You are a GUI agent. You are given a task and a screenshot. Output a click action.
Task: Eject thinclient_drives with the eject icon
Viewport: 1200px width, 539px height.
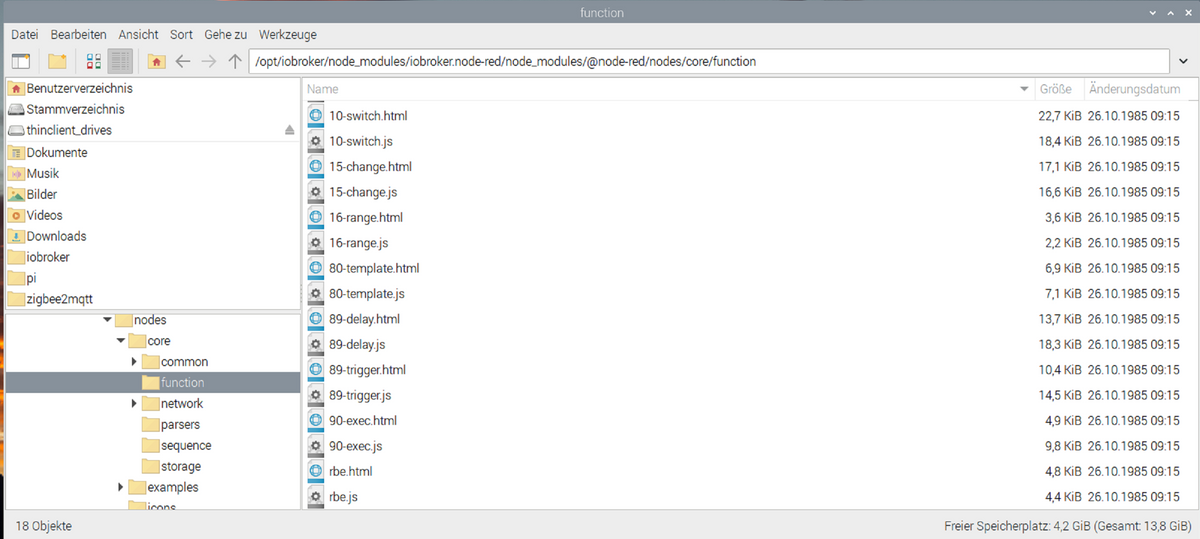point(289,131)
